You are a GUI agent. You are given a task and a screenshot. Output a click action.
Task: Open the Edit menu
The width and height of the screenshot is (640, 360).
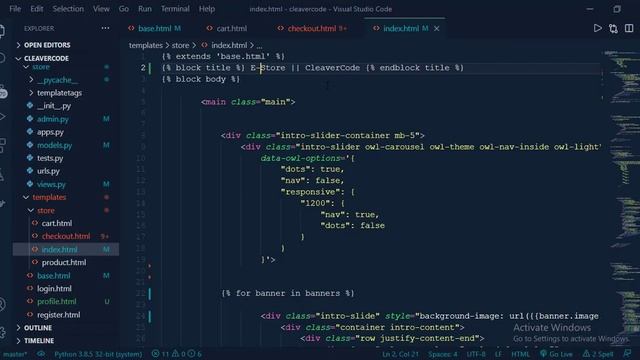(36, 9)
